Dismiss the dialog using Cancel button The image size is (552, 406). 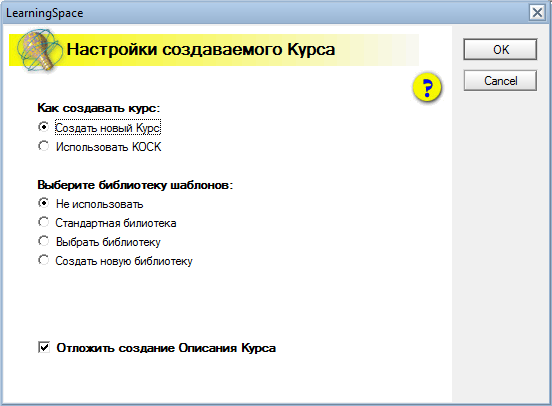point(500,81)
